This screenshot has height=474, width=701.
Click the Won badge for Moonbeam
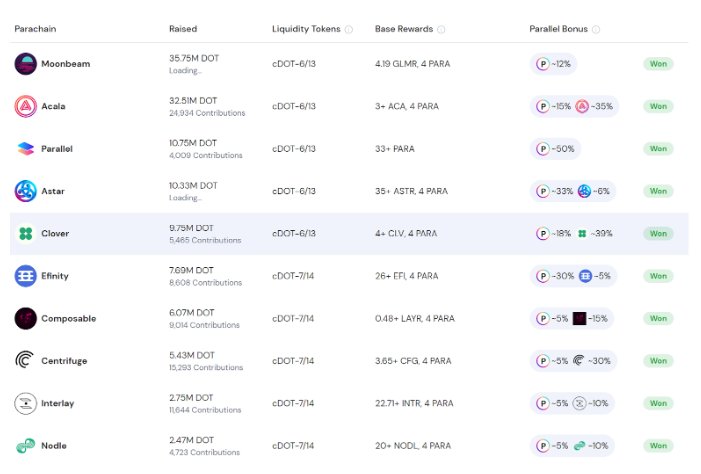coord(658,64)
